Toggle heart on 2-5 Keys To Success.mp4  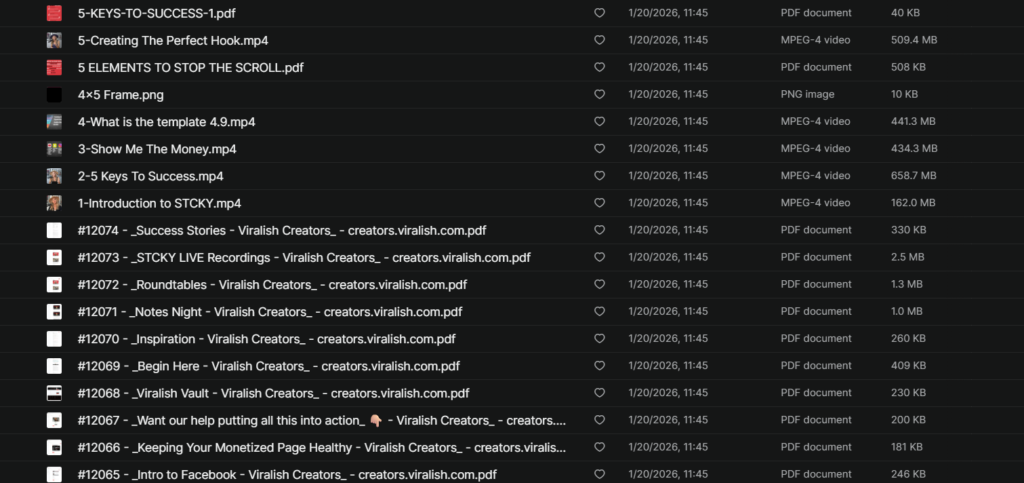pos(599,176)
